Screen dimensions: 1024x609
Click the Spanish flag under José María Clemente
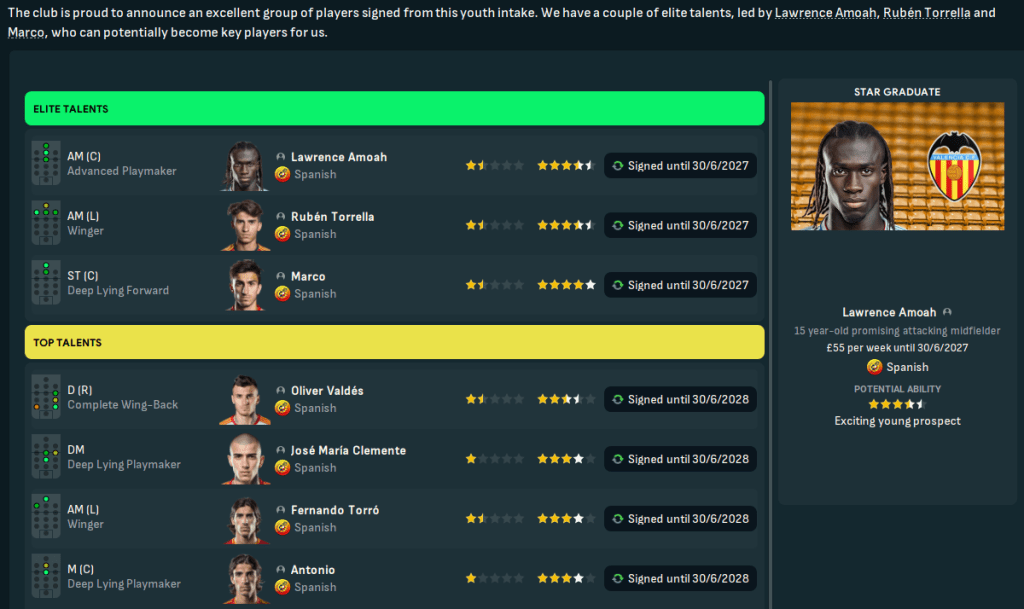tap(282, 468)
